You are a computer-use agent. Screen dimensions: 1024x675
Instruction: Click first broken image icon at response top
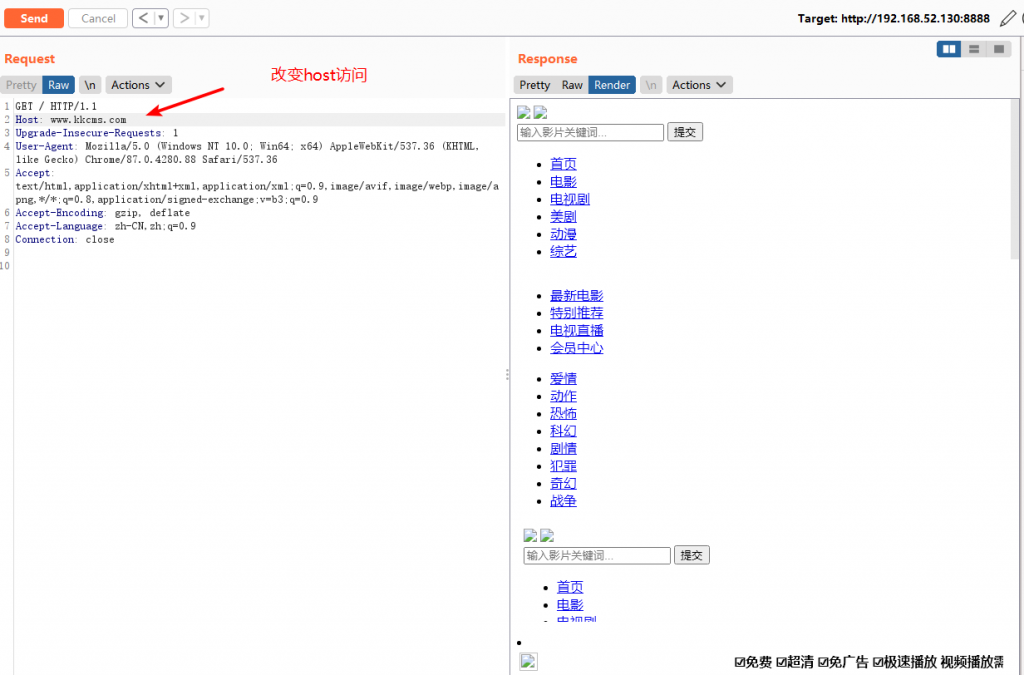click(x=524, y=112)
